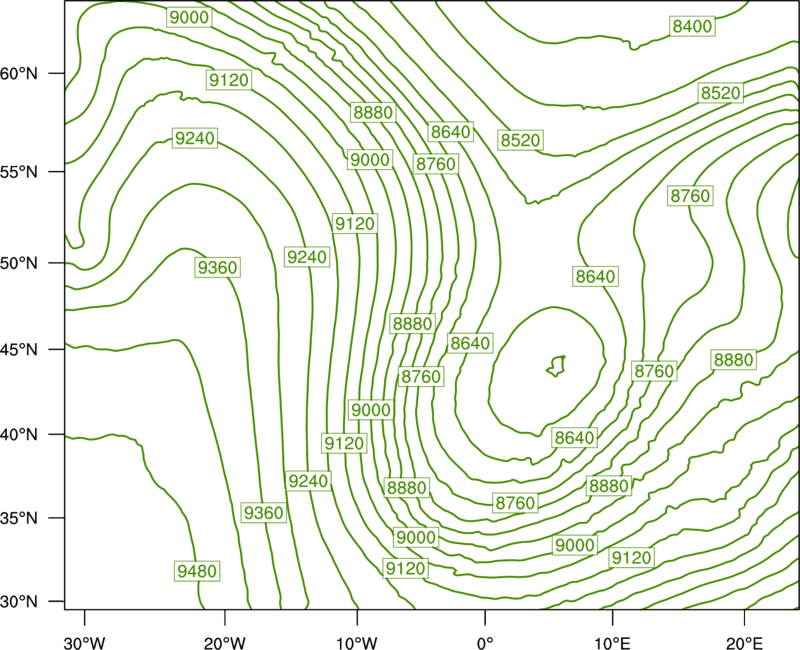Click the 8400 contour label

[692, 26]
